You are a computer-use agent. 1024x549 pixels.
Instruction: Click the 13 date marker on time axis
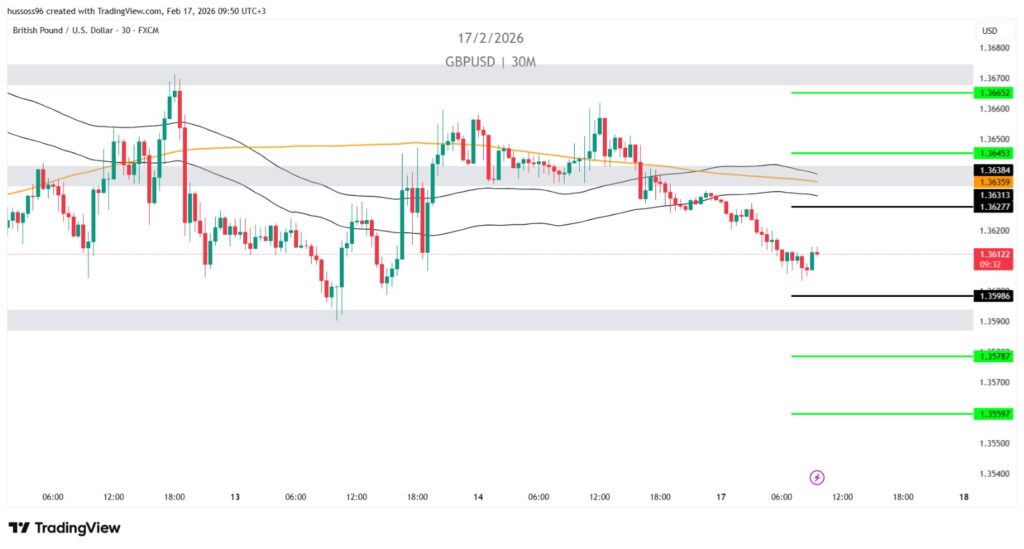(235, 497)
